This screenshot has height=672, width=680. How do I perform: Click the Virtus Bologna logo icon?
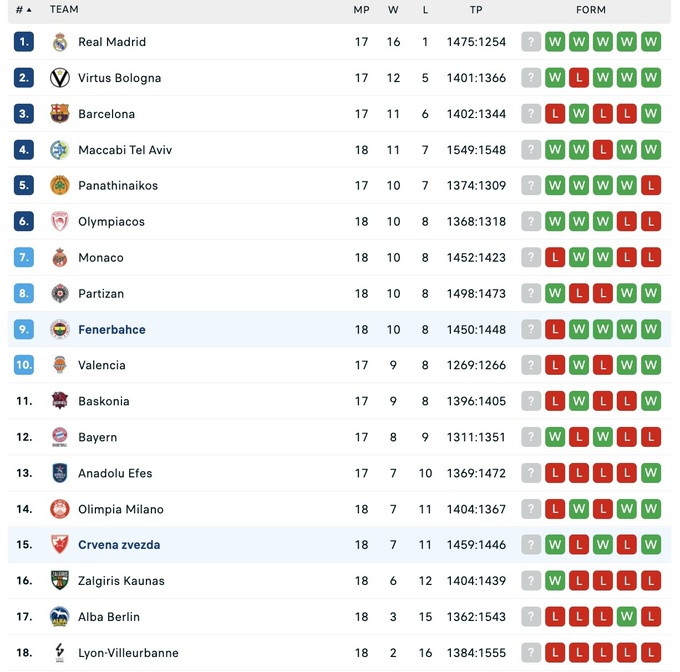[x=60, y=78]
